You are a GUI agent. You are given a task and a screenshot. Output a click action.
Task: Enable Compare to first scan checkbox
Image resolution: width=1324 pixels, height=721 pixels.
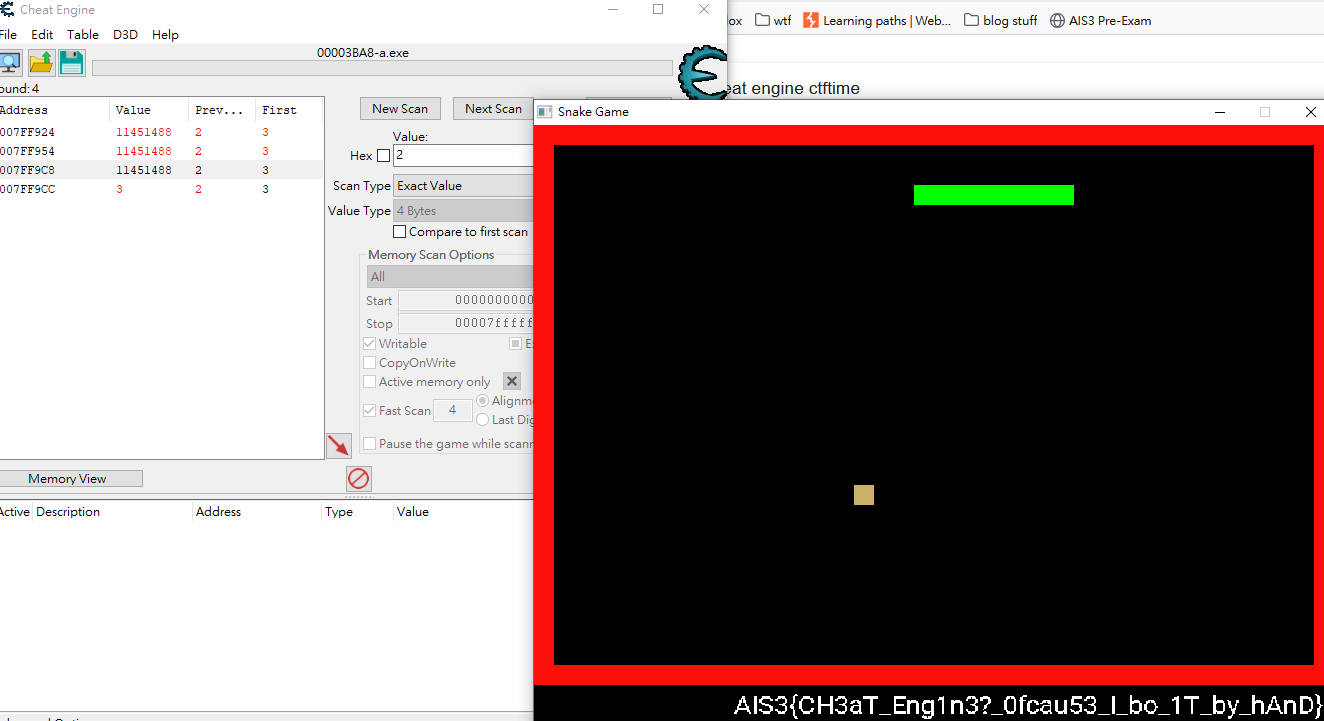coord(400,232)
